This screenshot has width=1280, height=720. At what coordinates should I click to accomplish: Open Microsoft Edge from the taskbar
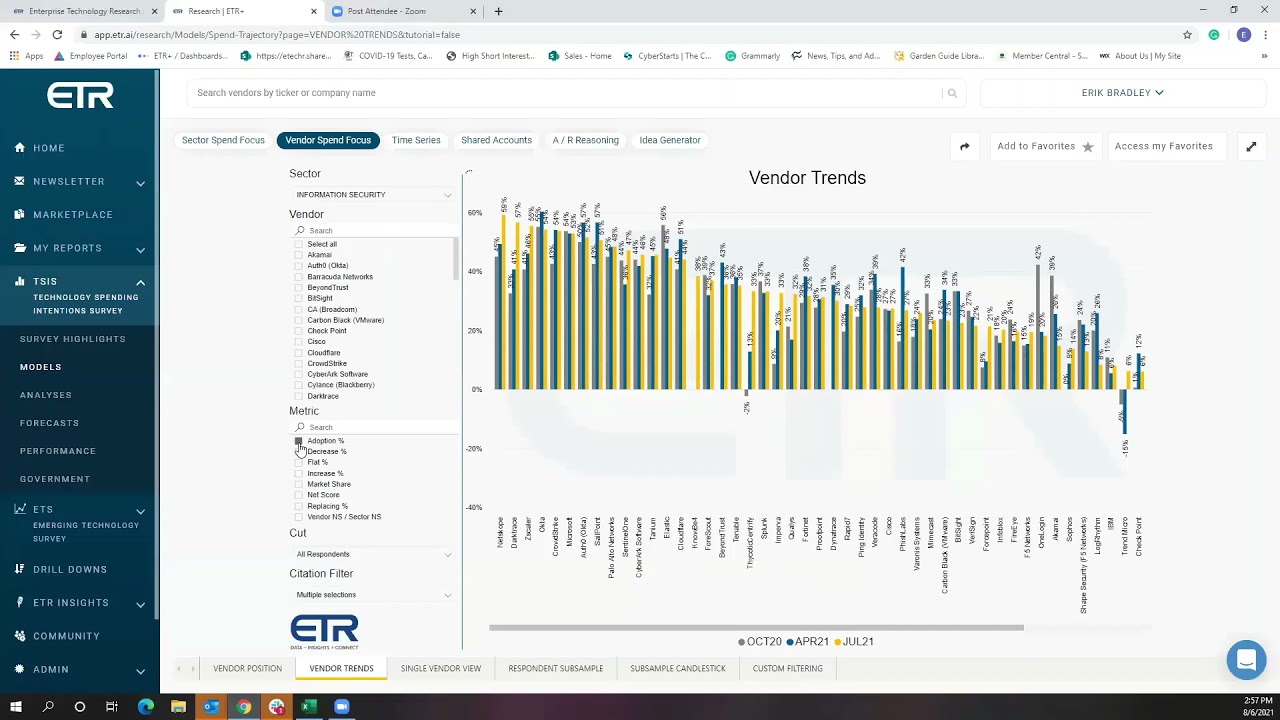[146, 707]
